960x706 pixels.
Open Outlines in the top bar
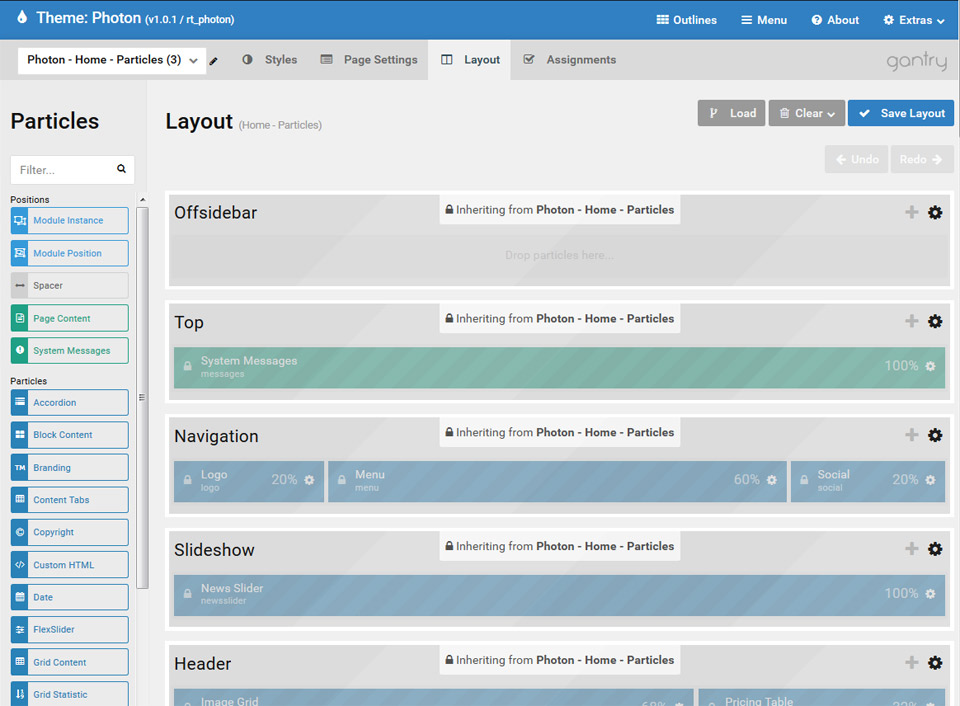click(x=686, y=20)
